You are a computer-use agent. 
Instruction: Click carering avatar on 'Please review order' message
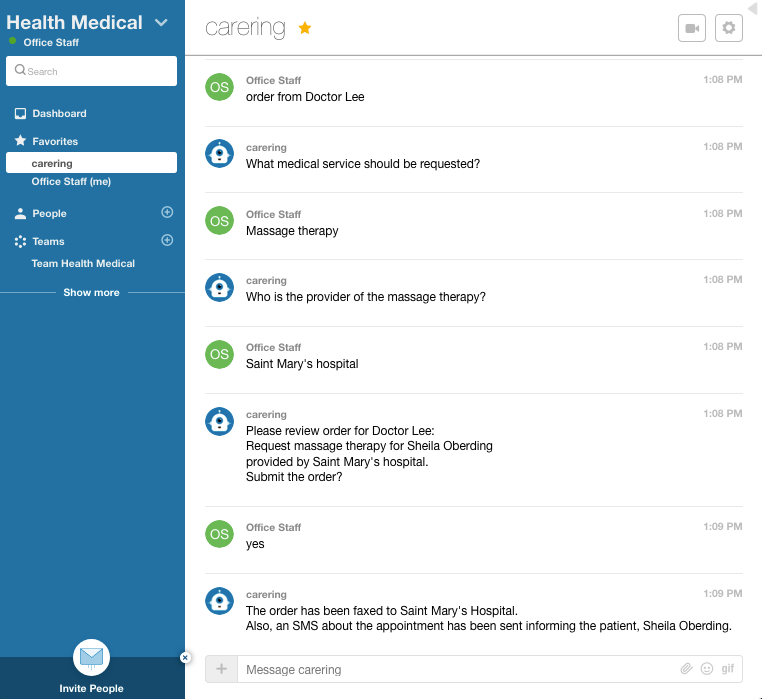219,421
